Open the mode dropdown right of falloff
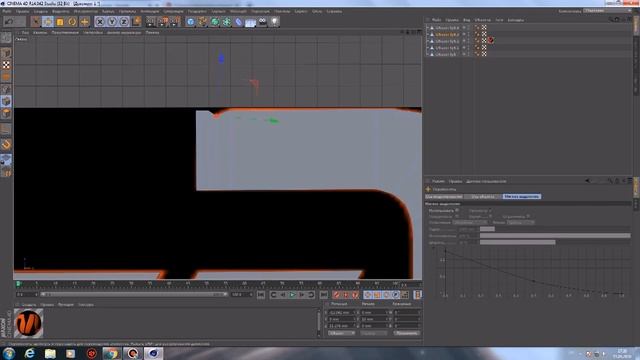 tap(520, 222)
